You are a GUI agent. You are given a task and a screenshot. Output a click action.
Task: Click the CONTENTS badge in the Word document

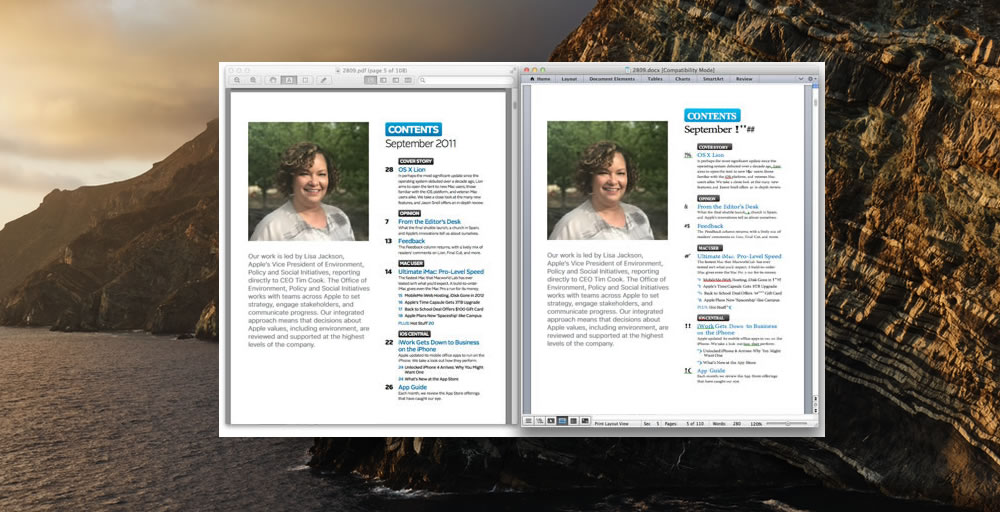tap(712, 115)
